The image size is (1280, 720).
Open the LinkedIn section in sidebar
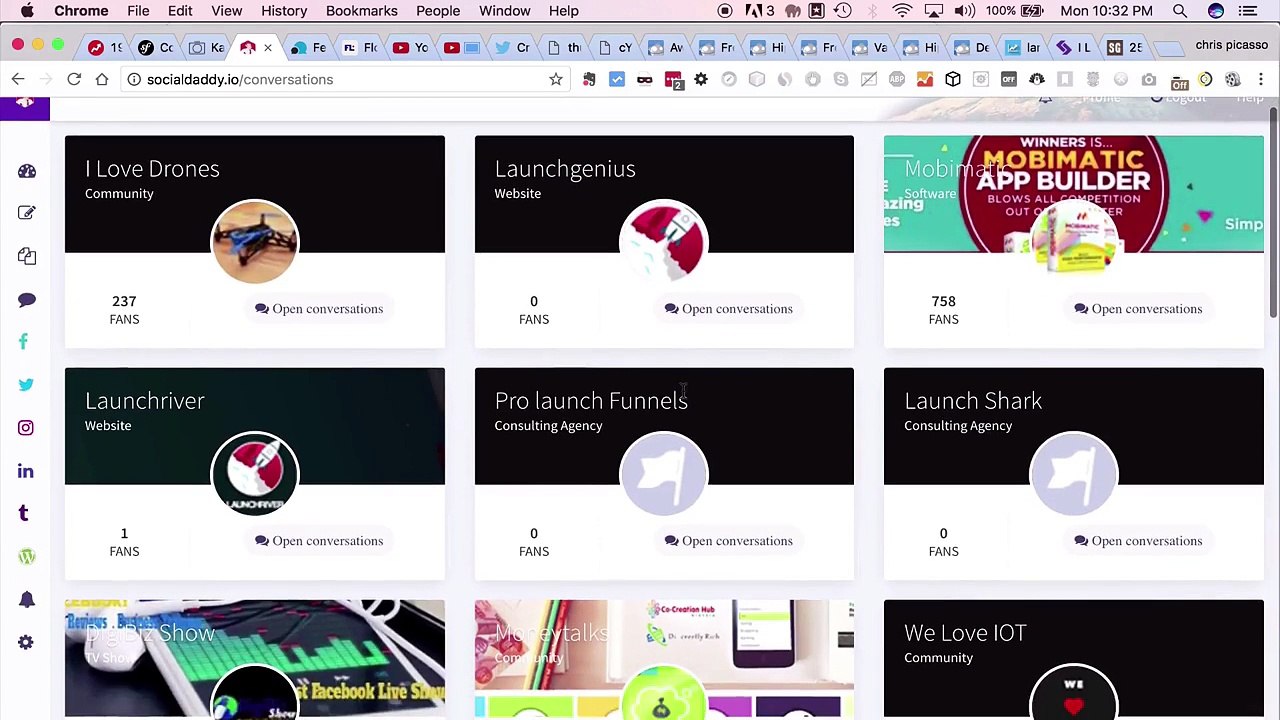[x=26, y=471]
